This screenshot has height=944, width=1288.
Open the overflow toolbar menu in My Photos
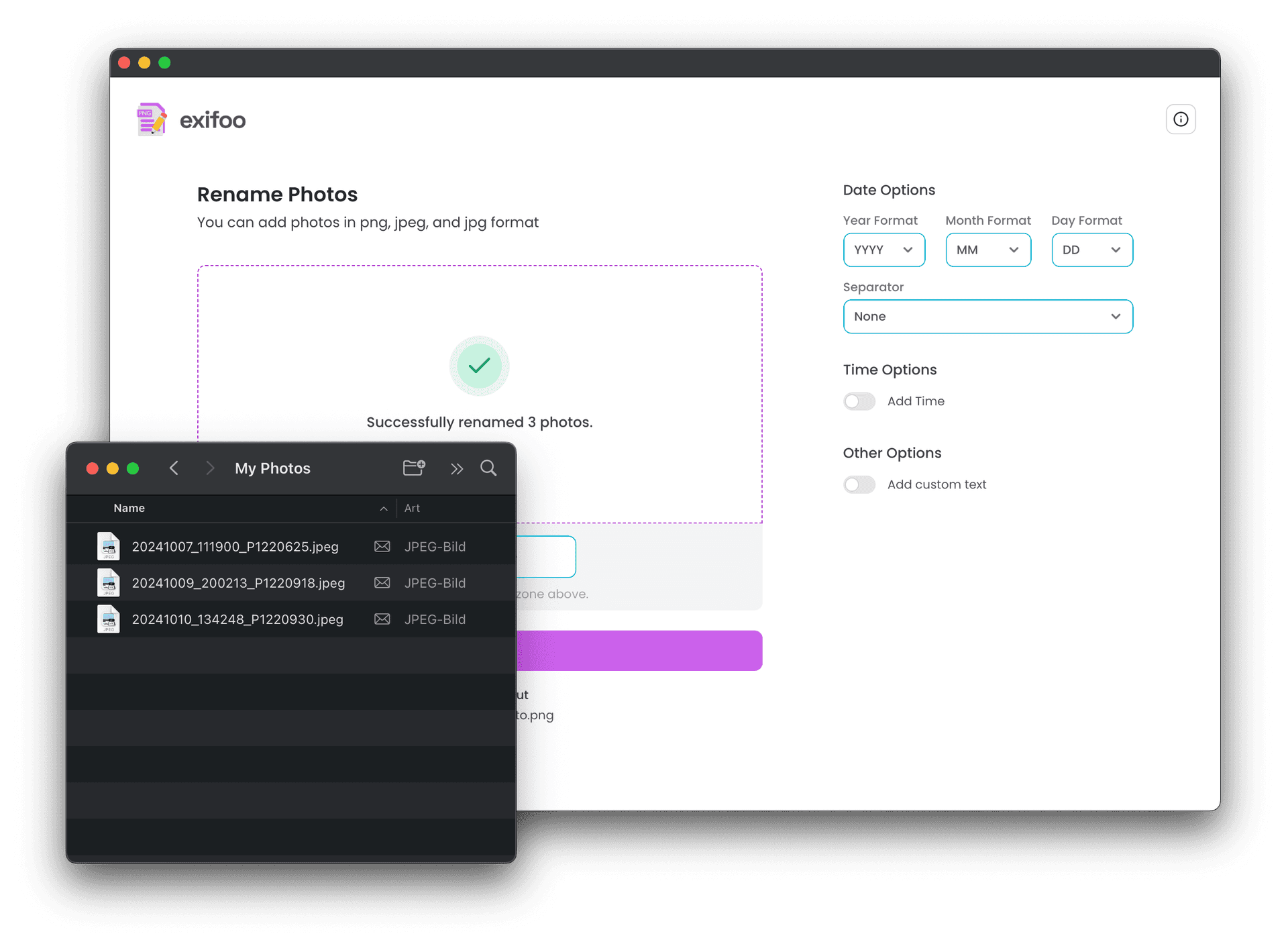[x=457, y=468]
